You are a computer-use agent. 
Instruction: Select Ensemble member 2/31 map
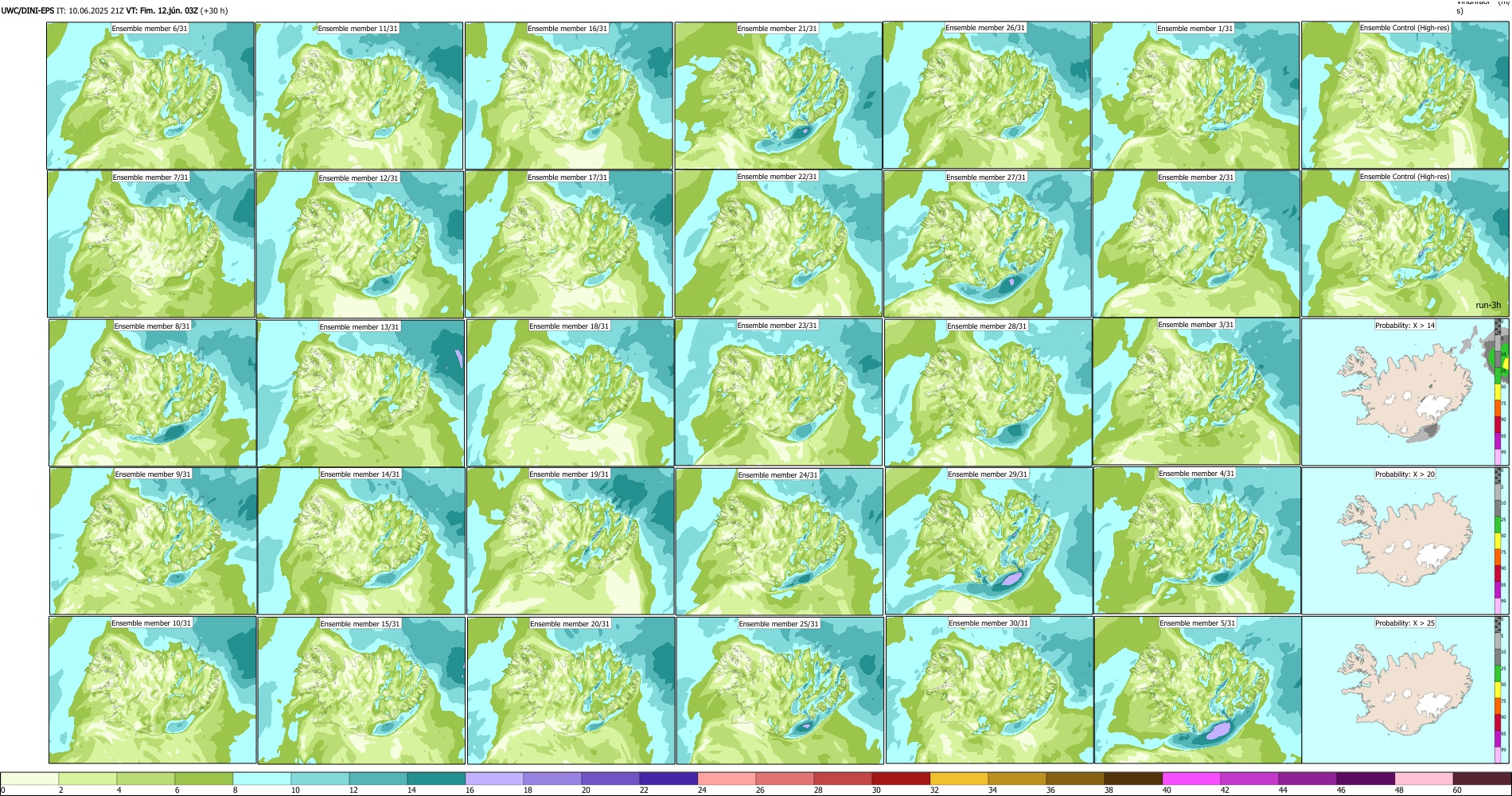[x=1197, y=244]
